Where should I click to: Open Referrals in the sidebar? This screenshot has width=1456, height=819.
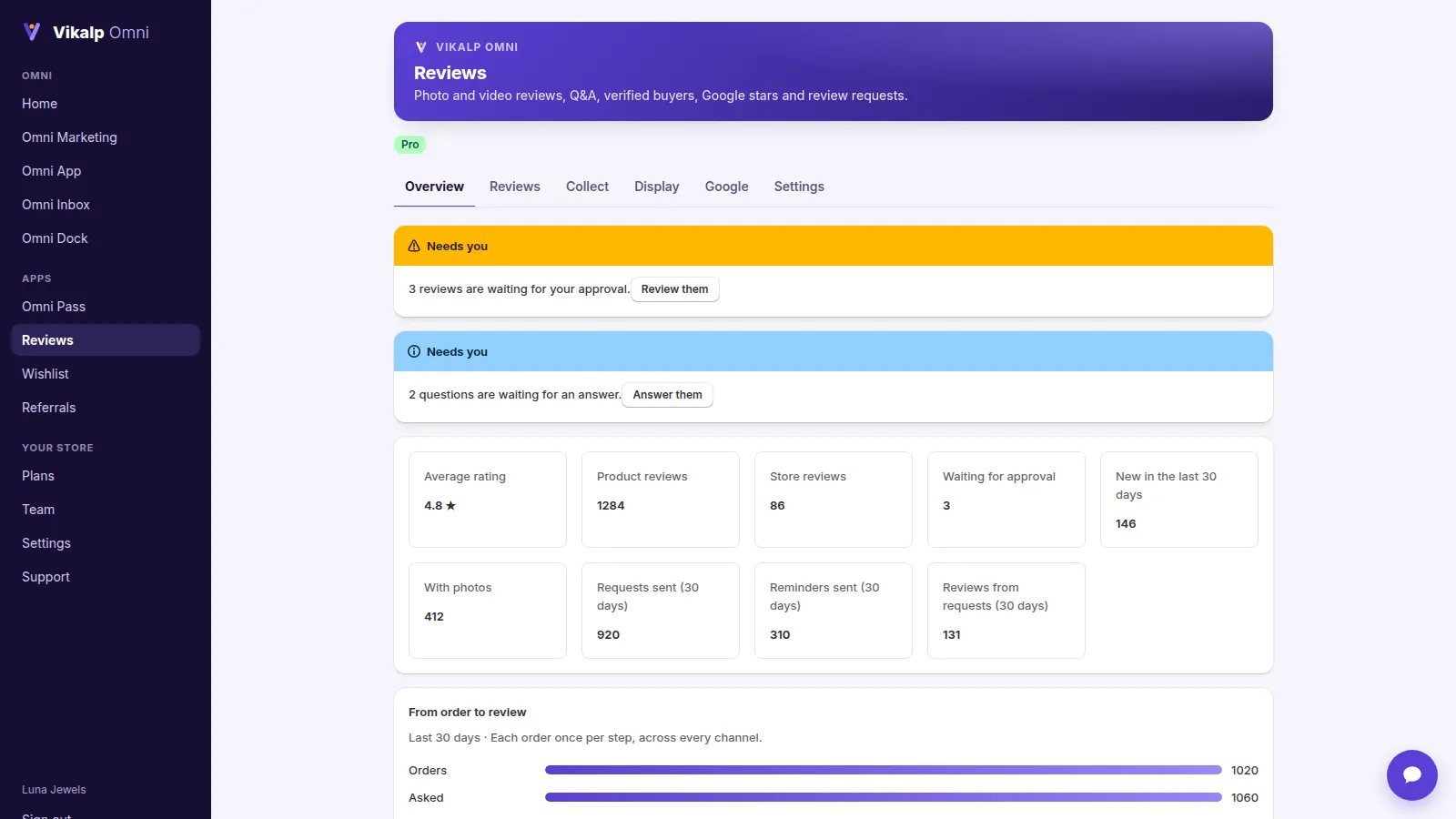click(x=106, y=408)
